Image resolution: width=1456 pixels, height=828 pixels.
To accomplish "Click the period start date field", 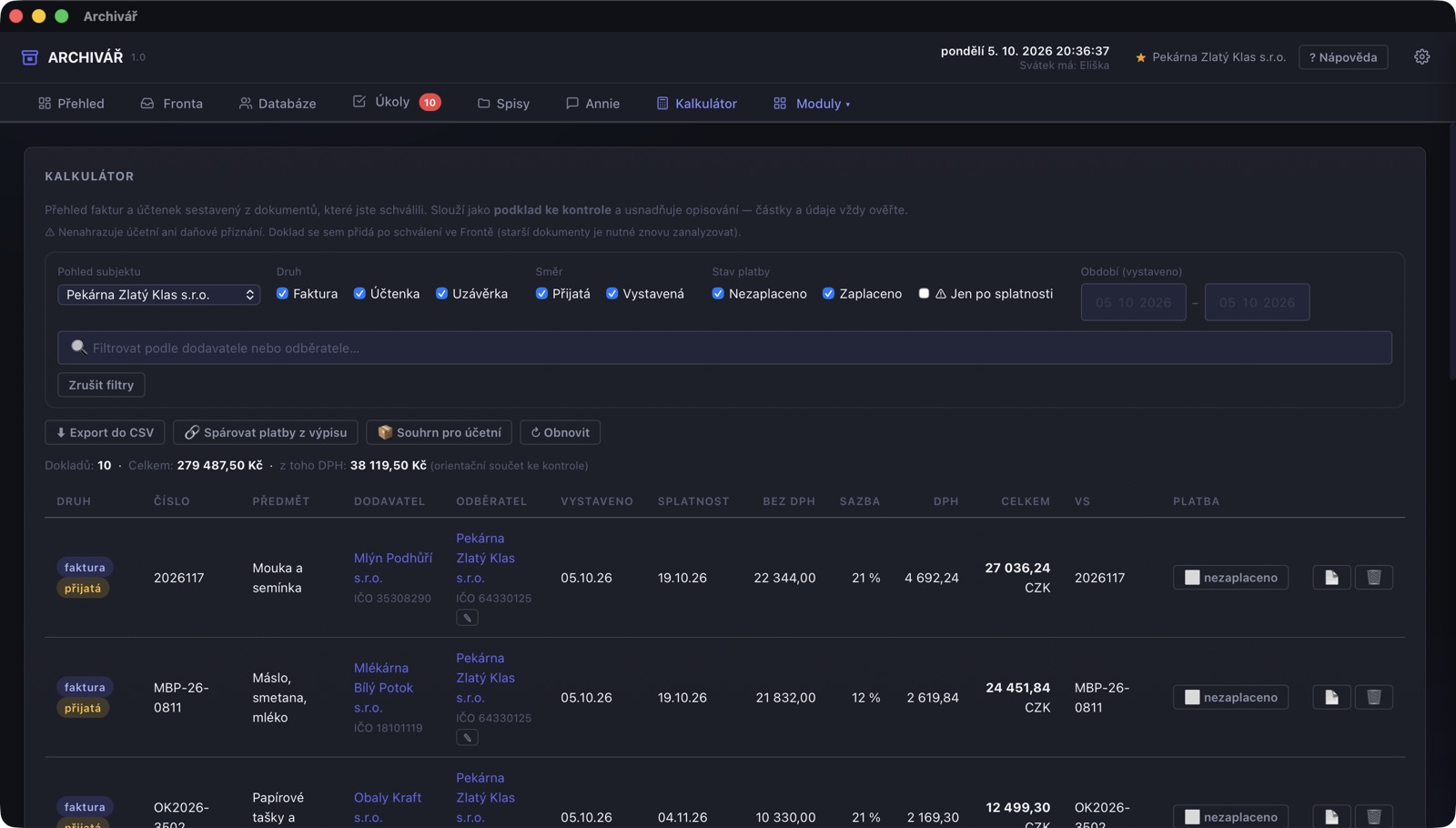I will (x=1133, y=302).
